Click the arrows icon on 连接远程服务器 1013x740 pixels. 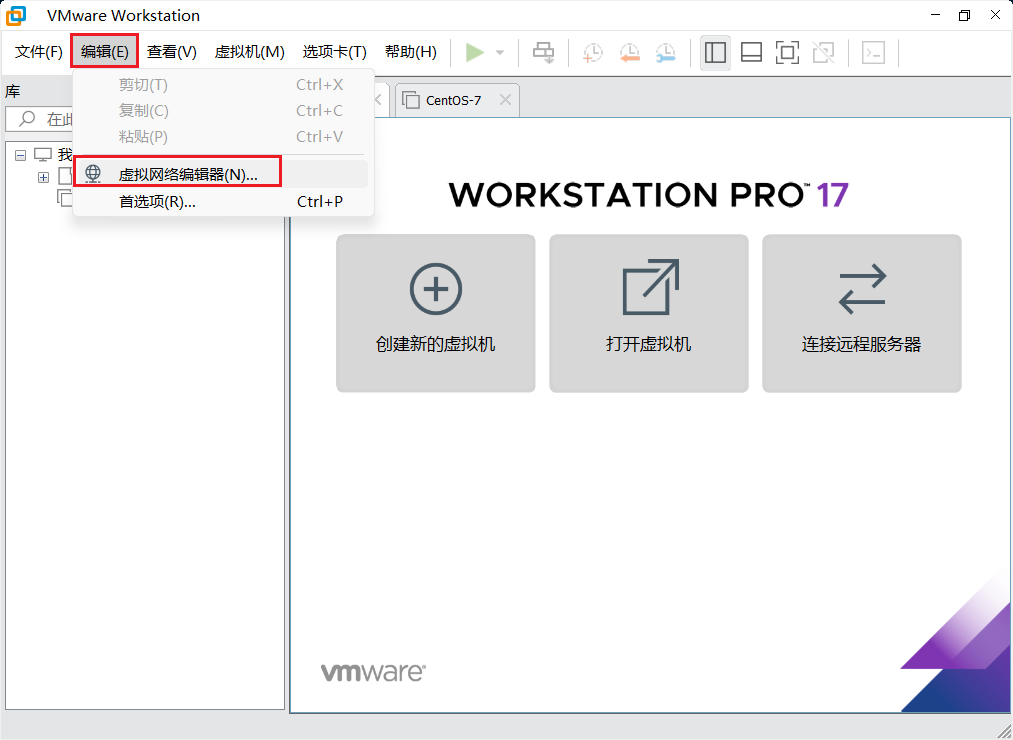click(x=862, y=289)
